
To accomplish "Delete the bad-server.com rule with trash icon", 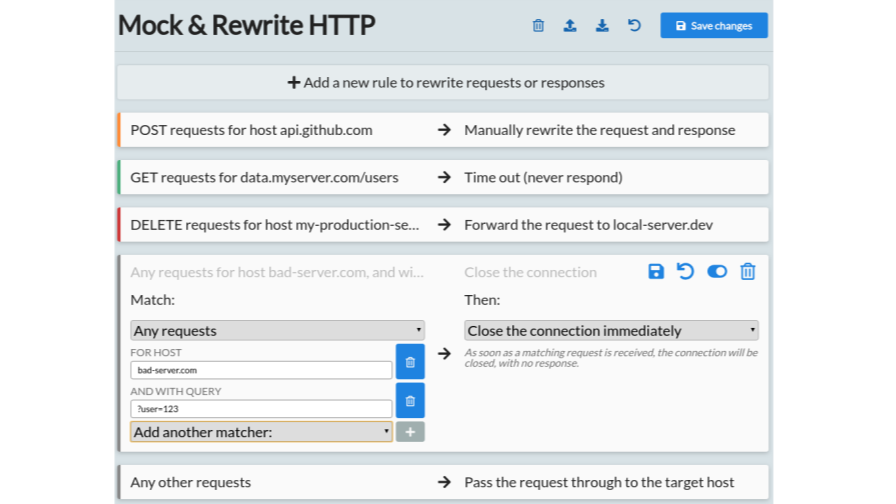I will tap(747, 271).
